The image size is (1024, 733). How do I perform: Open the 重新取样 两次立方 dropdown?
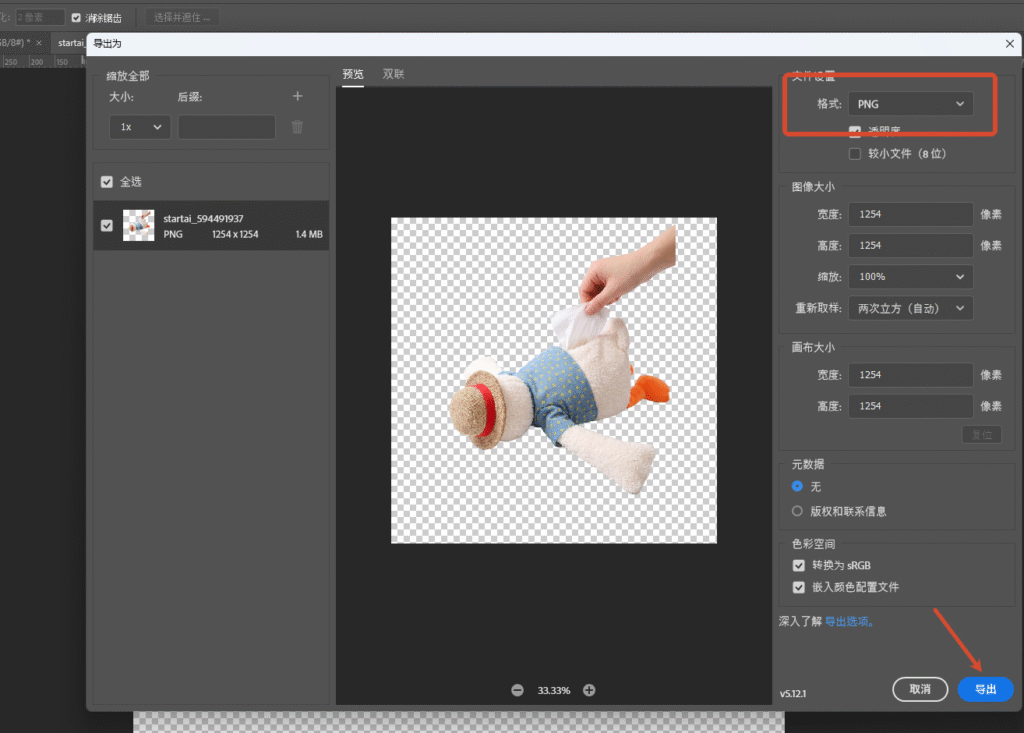point(910,308)
